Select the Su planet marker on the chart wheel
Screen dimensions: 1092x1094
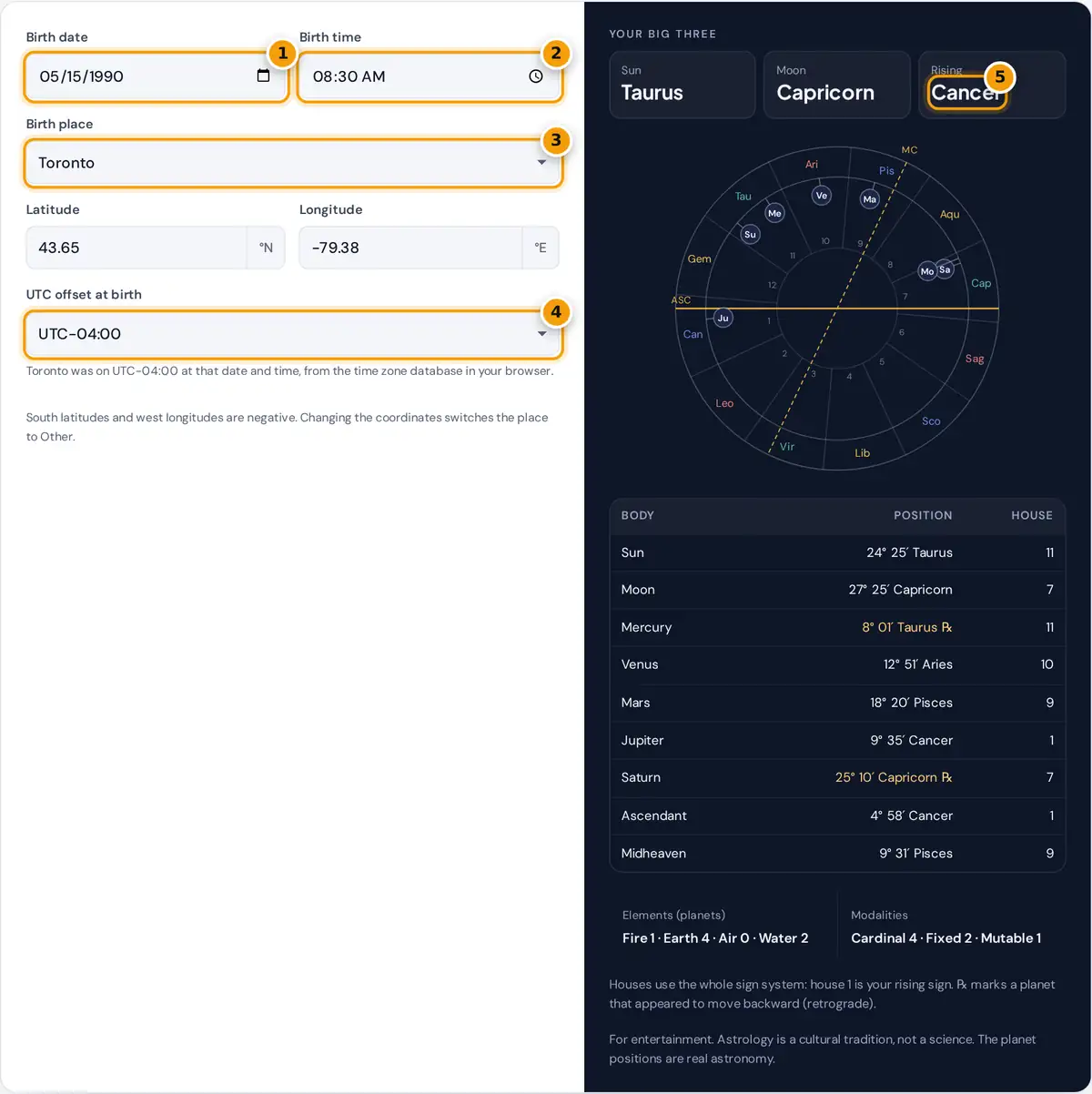tap(750, 234)
